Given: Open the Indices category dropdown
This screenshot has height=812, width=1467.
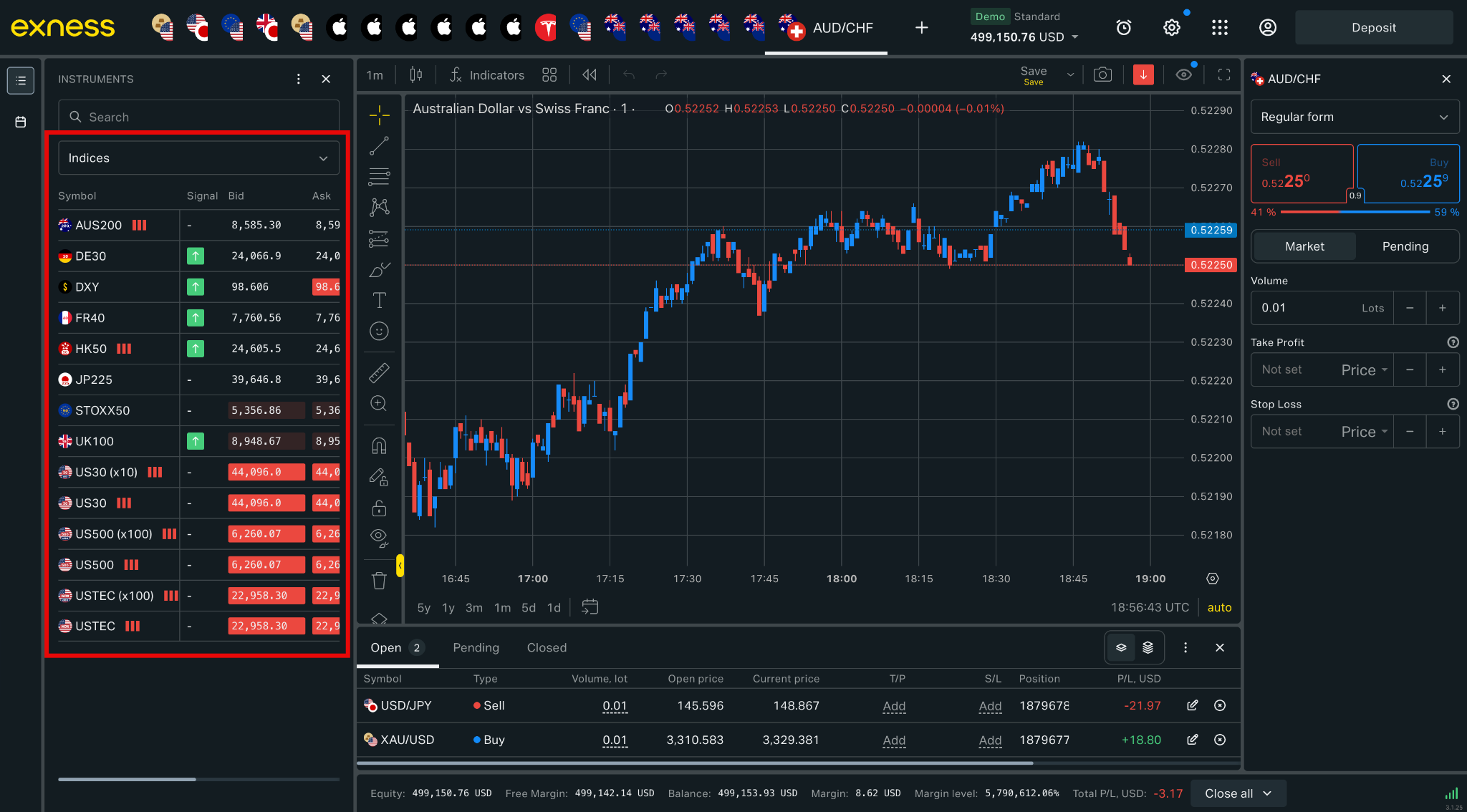Looking at the screenshot, I should pyautogui.click(x=198, y=158).
